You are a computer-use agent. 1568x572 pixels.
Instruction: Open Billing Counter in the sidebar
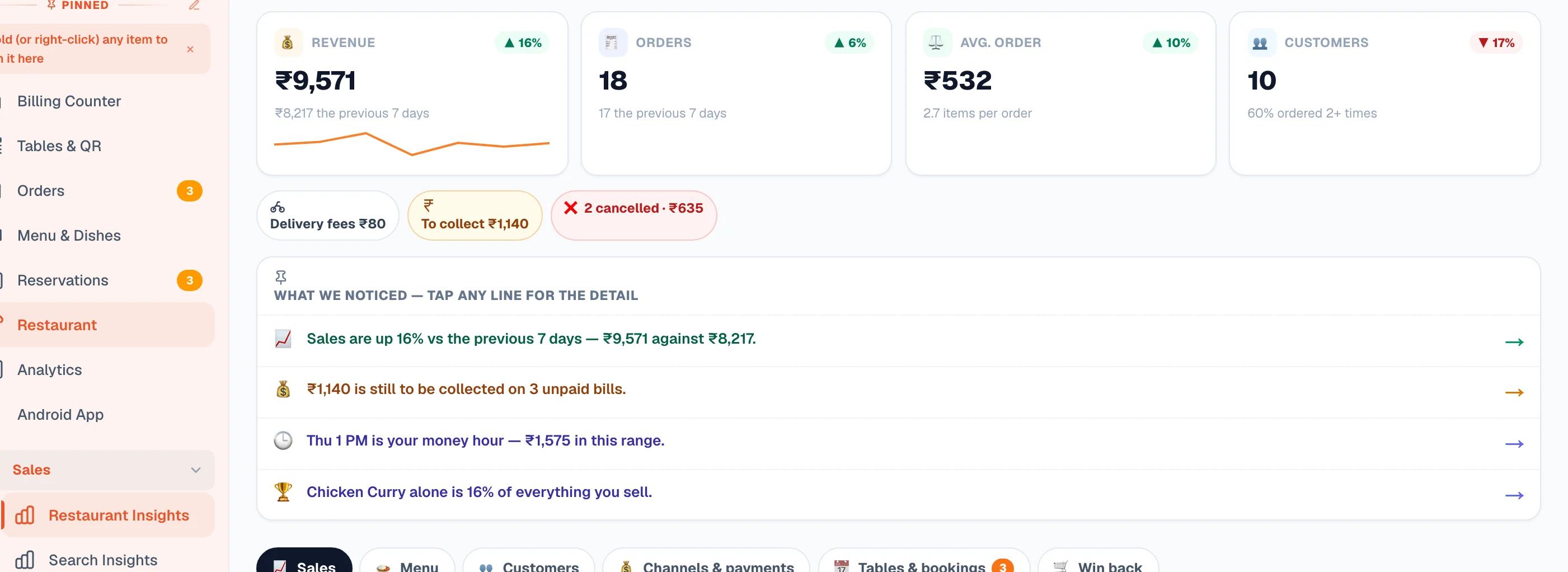(x=69, y=101)
